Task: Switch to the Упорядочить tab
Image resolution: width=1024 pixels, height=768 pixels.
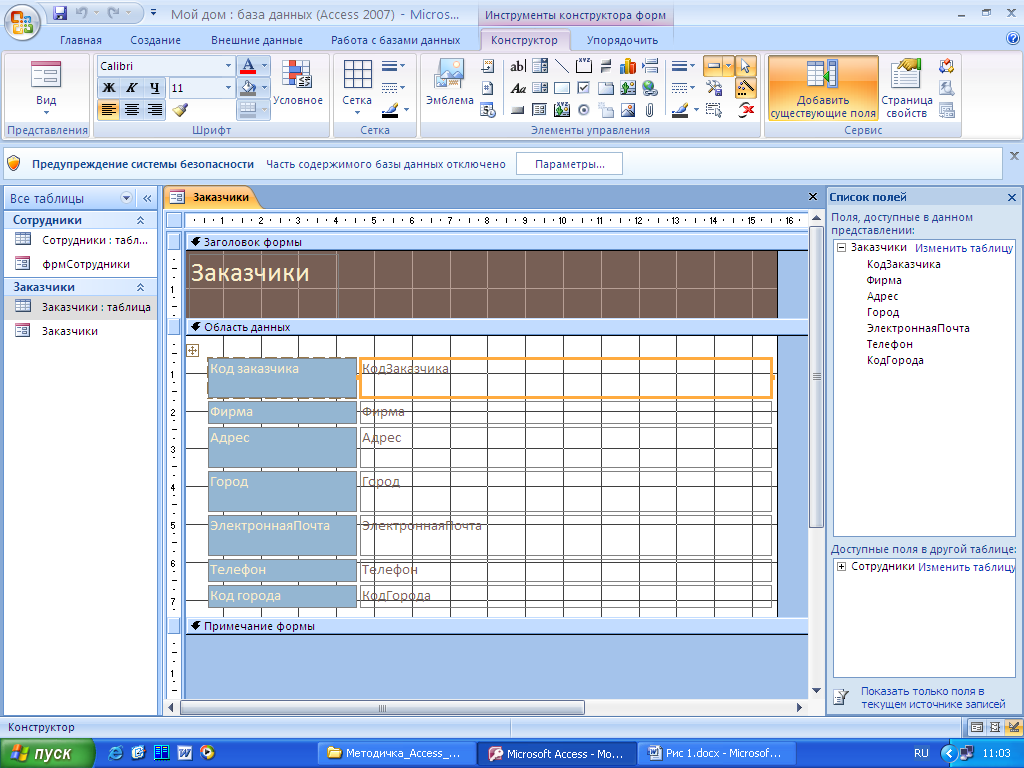Action: (622, 40)
